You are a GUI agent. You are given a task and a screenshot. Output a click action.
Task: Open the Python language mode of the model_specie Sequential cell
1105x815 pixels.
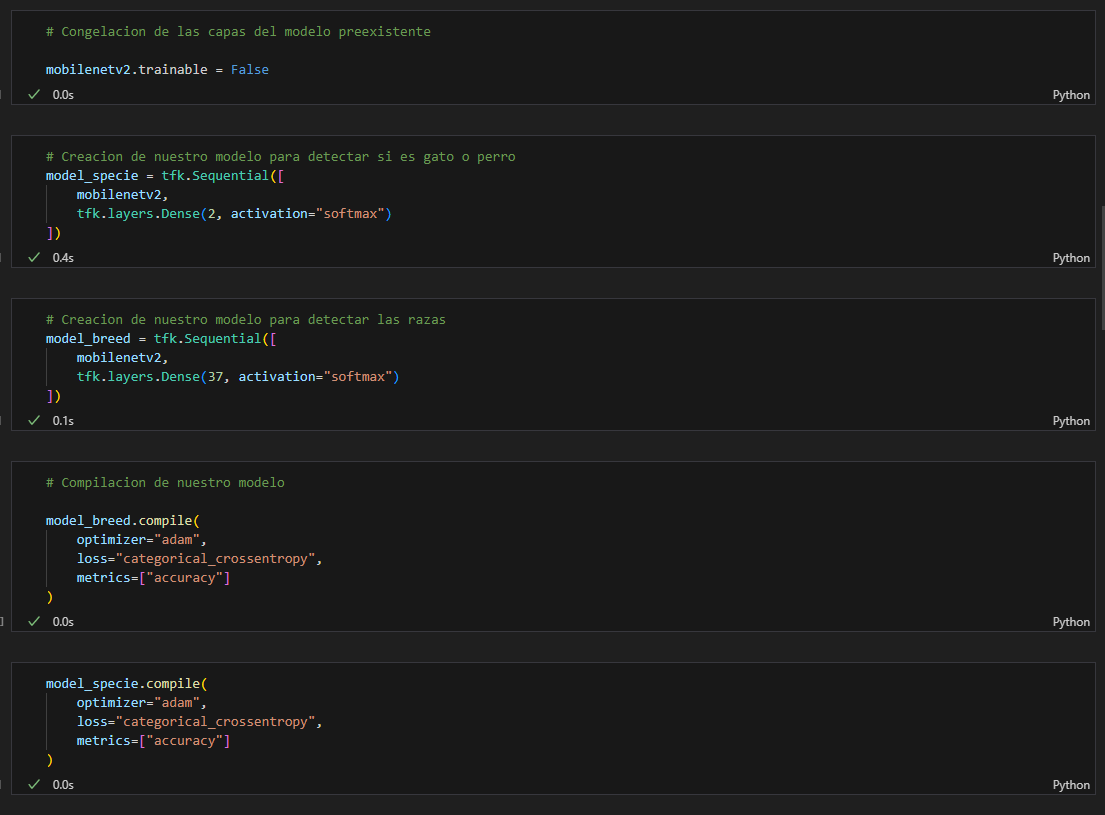pyautogui.click(x=1070, y=257)
